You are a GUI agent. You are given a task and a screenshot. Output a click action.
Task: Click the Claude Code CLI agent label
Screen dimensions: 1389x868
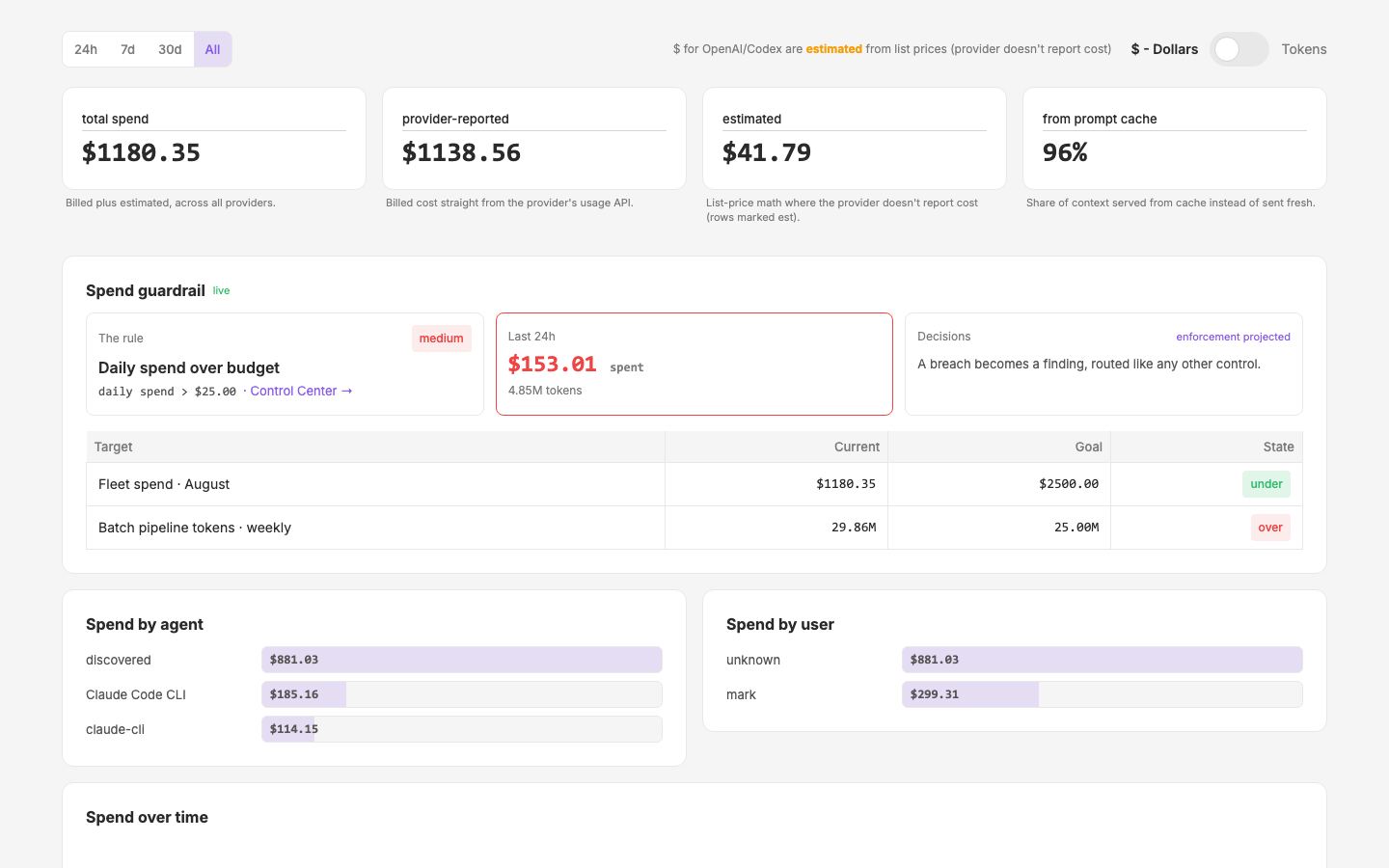[x=136, y=694]
